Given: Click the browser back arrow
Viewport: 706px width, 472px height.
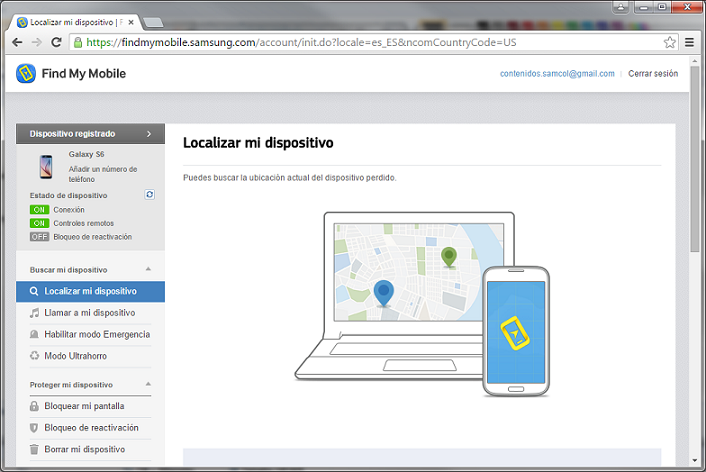Looking at the screenshot, I should [17, 42].
